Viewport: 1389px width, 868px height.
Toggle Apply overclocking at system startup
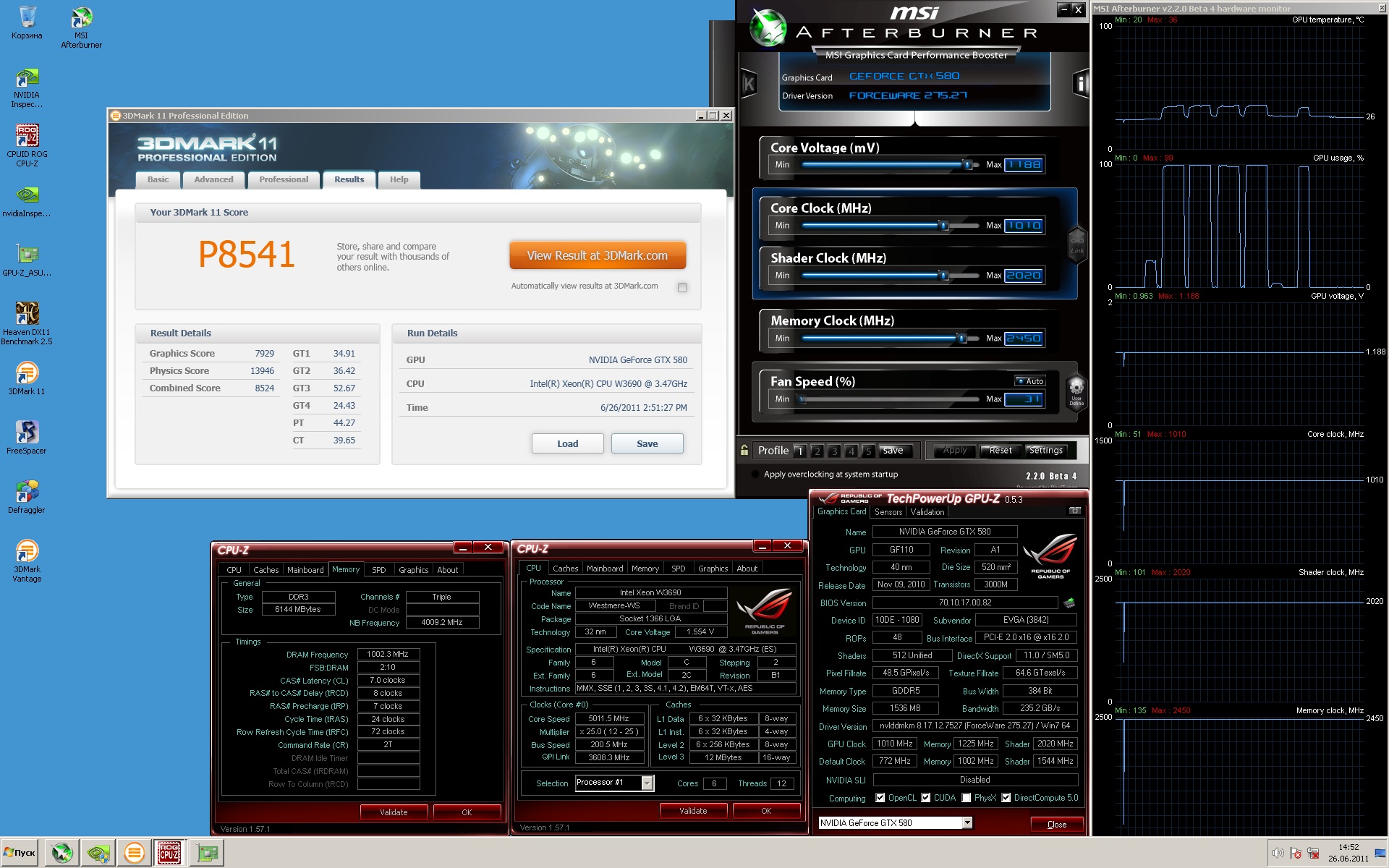[755, 475]
